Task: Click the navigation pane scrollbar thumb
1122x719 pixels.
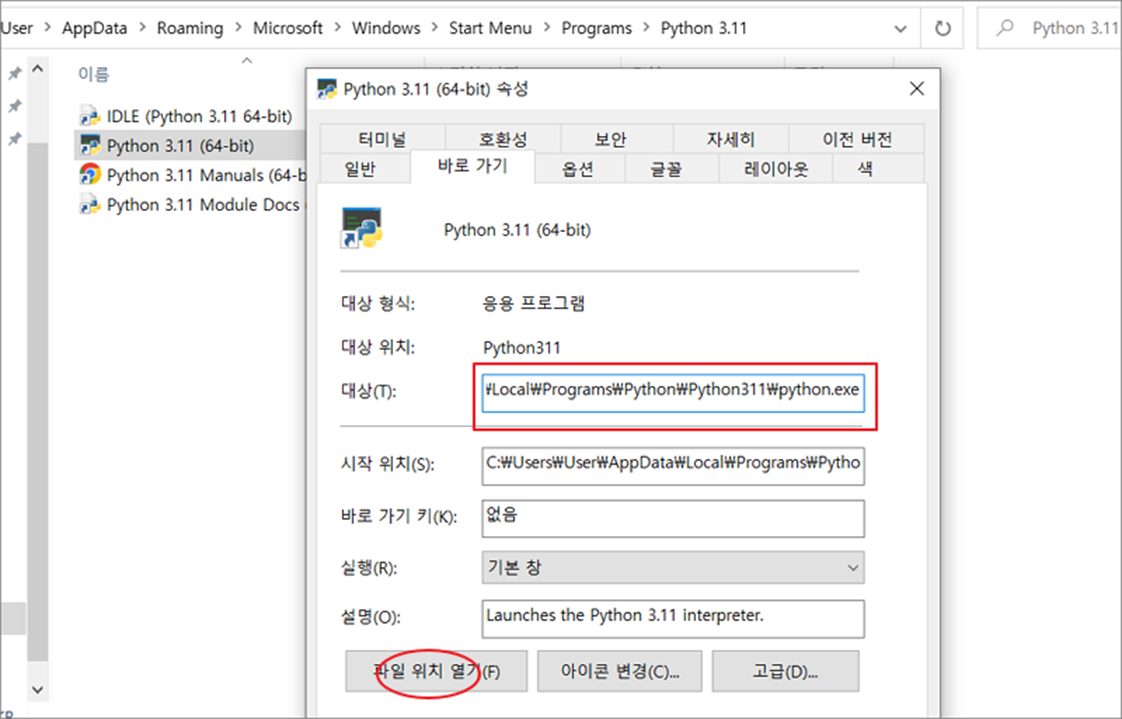Action: tap(38, 401)
